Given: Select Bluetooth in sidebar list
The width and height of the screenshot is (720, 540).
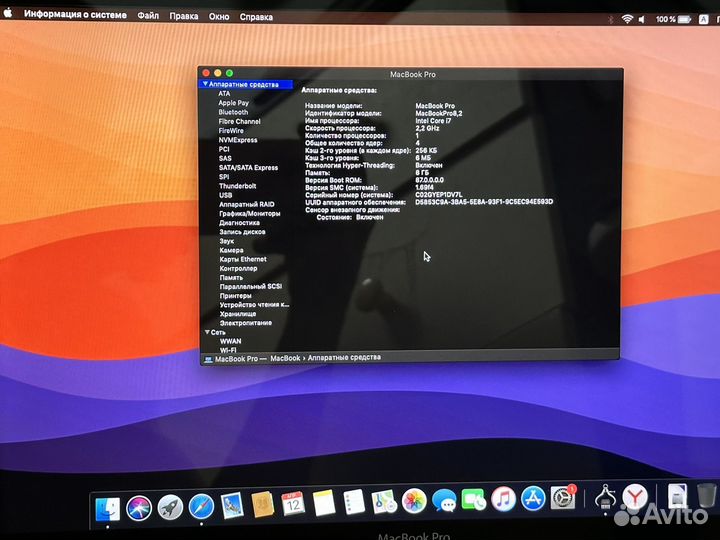Looking at the screenshot, I should pos(233,112).
